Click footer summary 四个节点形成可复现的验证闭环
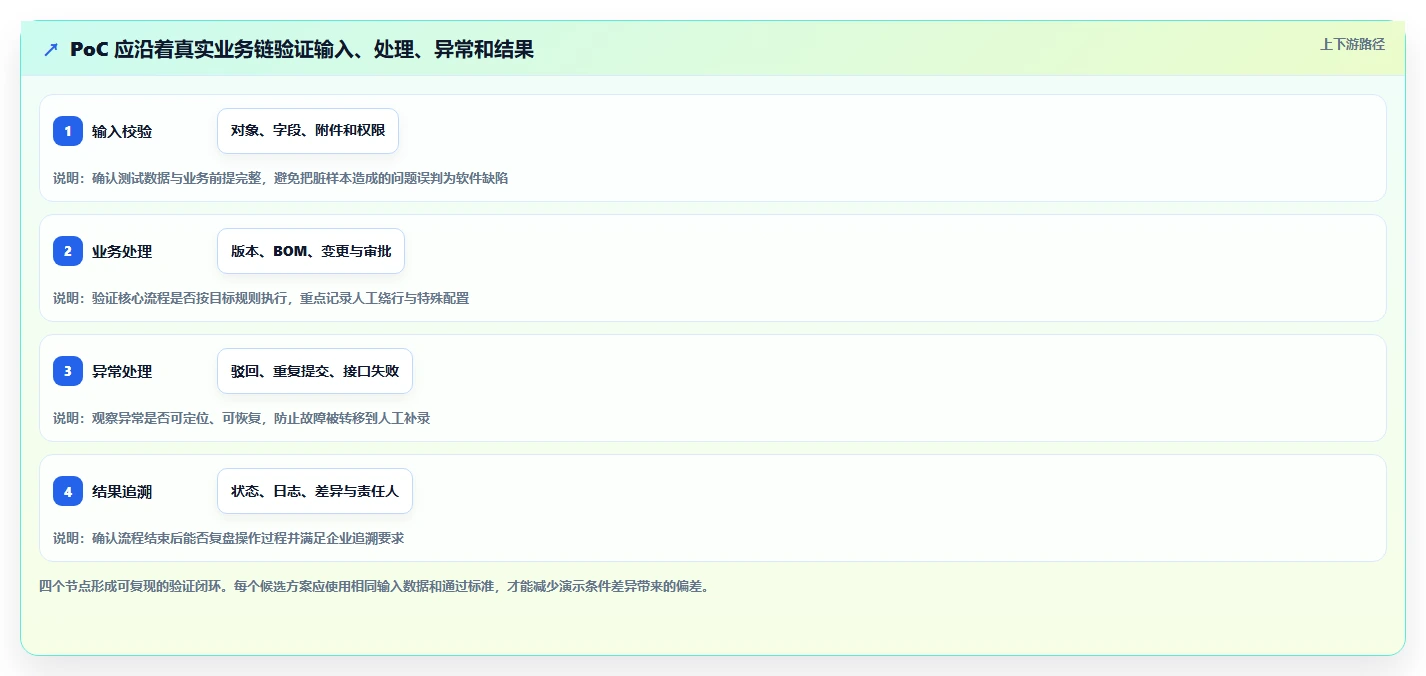 374,587
